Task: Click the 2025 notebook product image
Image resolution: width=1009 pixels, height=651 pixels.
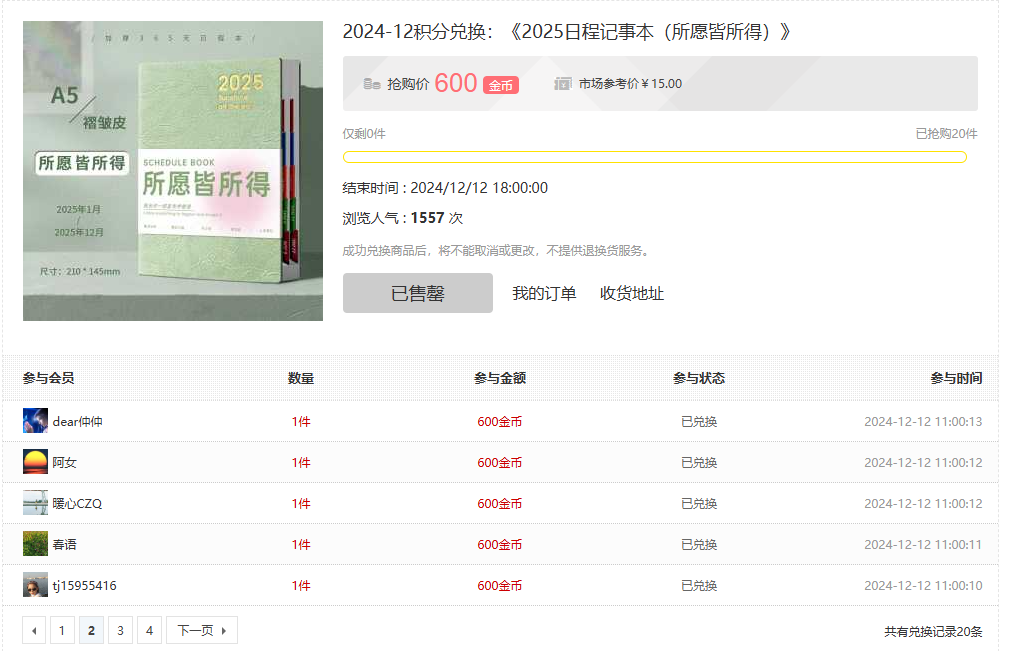Action: point(173,171)
